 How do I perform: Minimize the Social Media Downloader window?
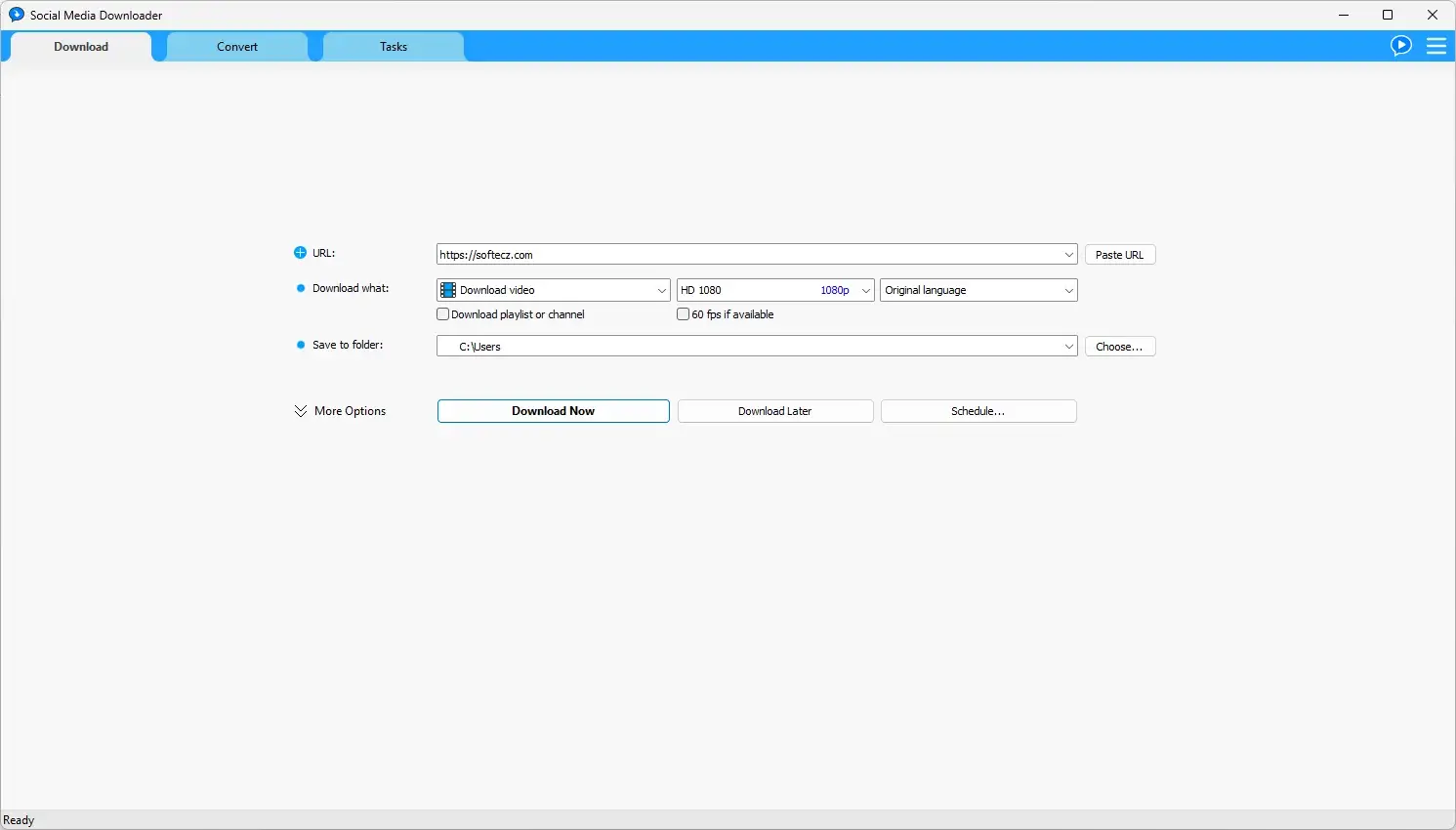click(x=1344, y=15)
